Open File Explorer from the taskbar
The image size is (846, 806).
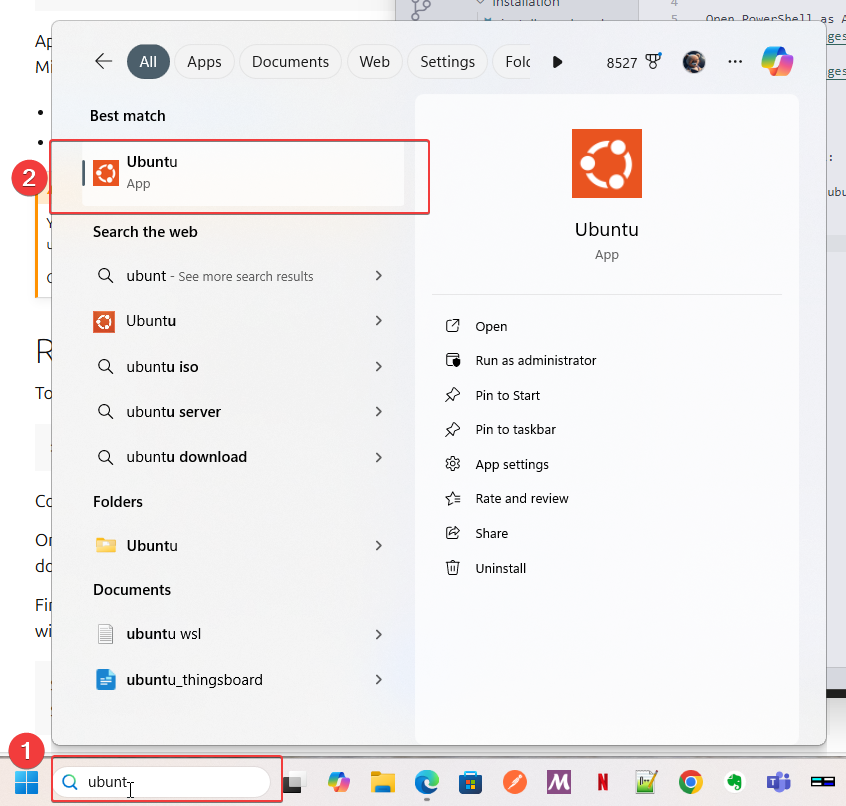[x=383, y=782]
